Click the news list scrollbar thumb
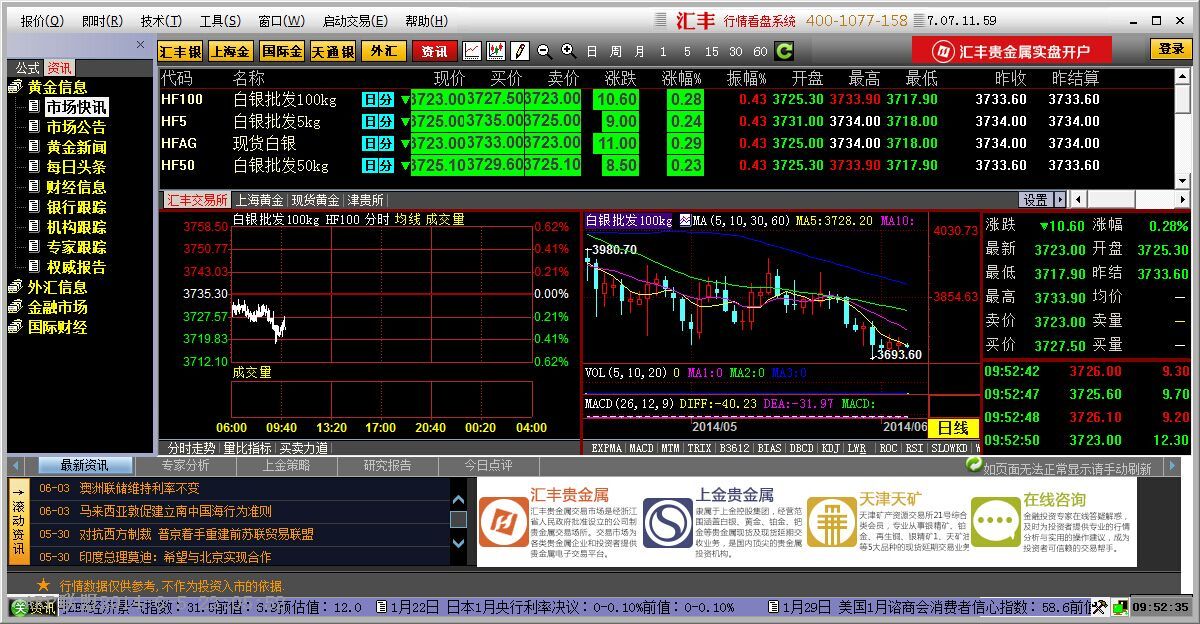 click(458, 520)
